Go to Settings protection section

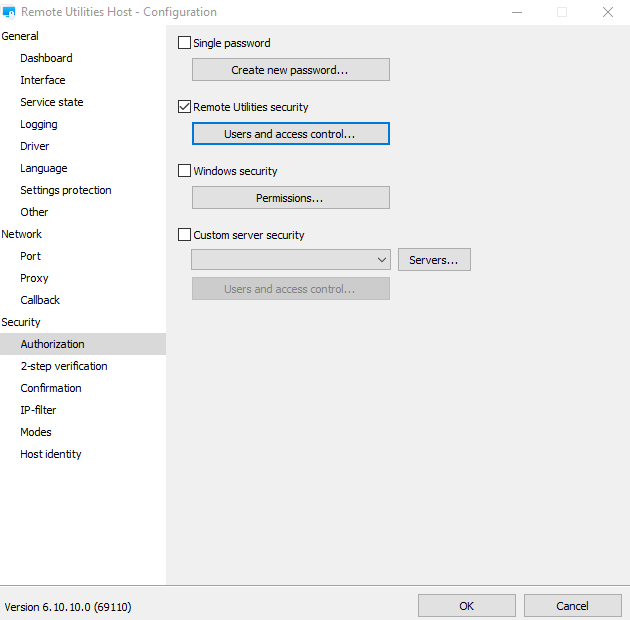pos(66,190)
